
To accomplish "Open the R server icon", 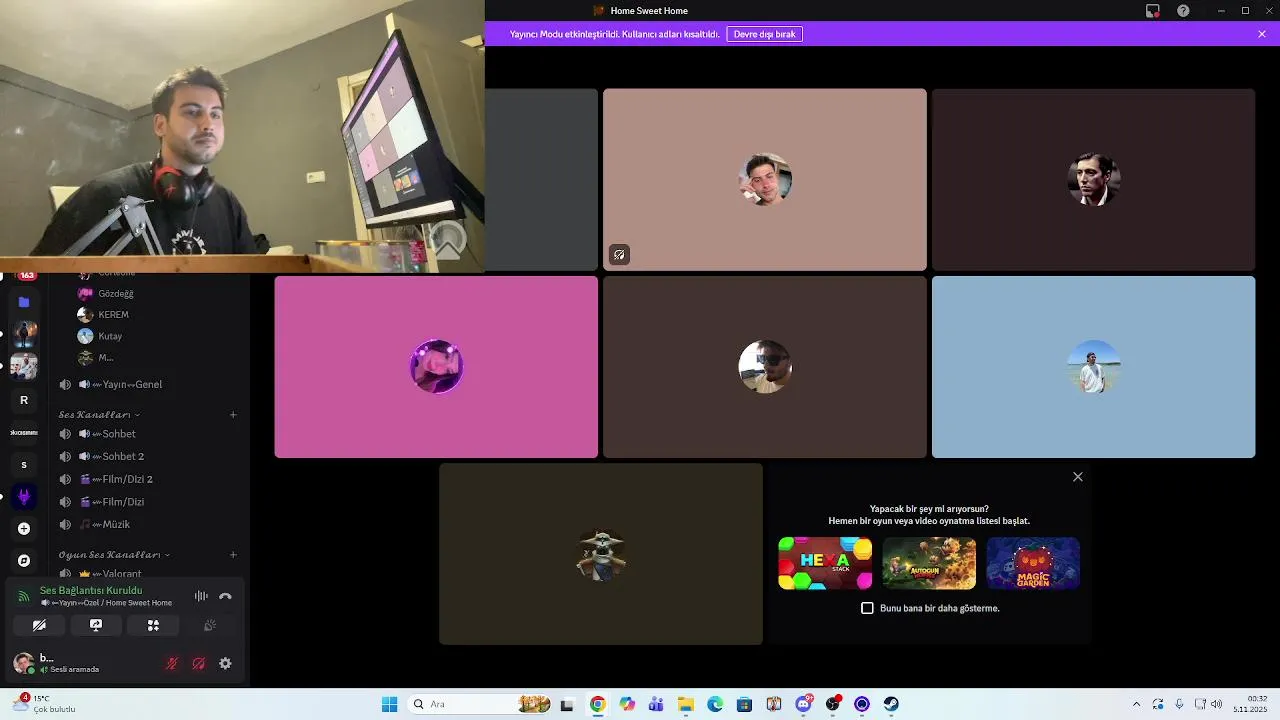I will (x=24, y=400).
